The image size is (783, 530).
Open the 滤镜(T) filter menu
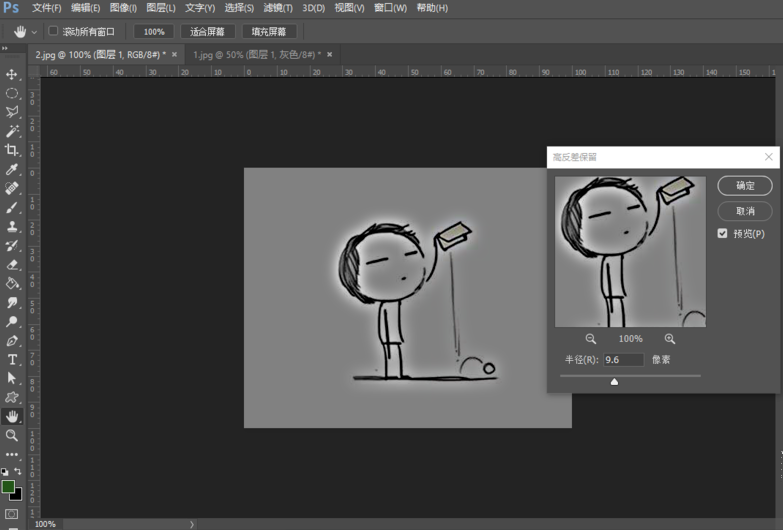pyautogui.click(x=279, y=8)
